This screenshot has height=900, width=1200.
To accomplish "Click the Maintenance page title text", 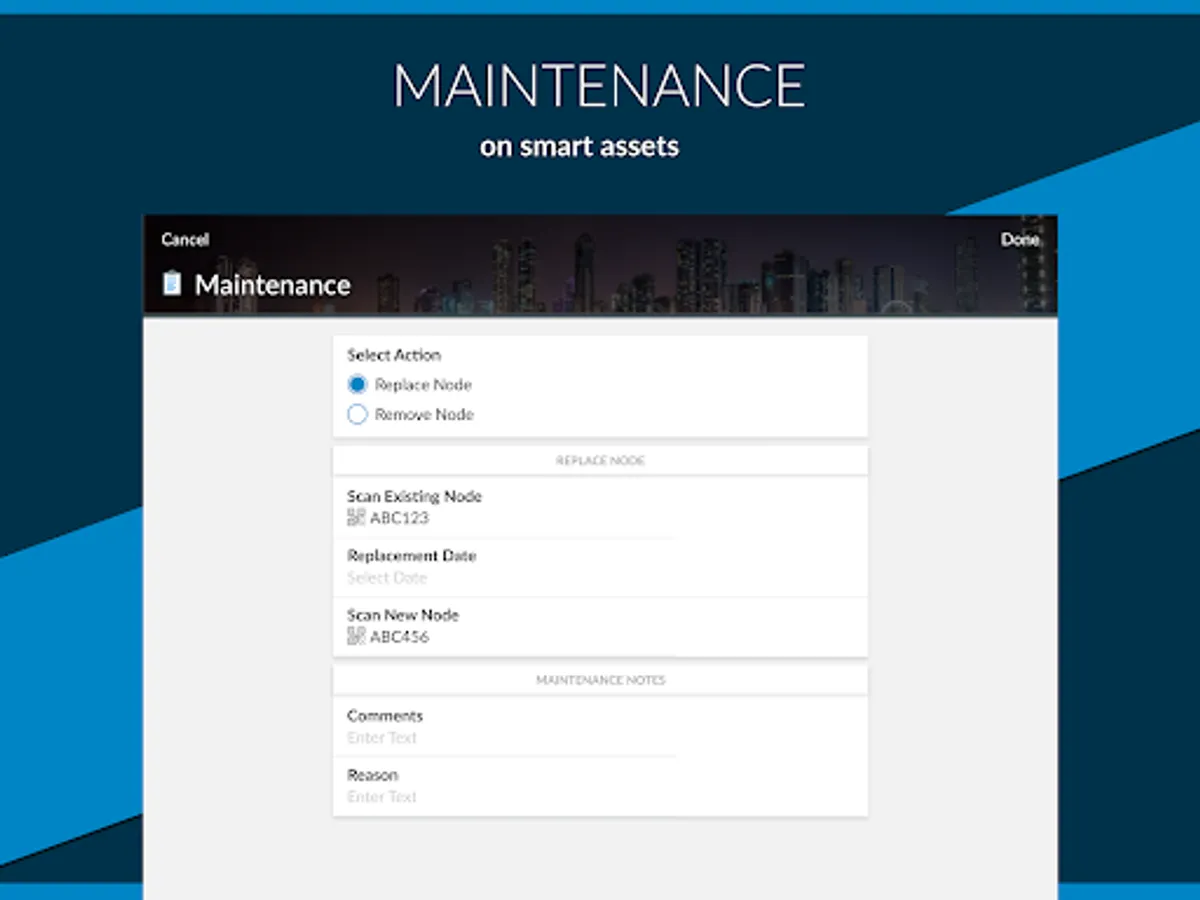I will tap(272, 285).
